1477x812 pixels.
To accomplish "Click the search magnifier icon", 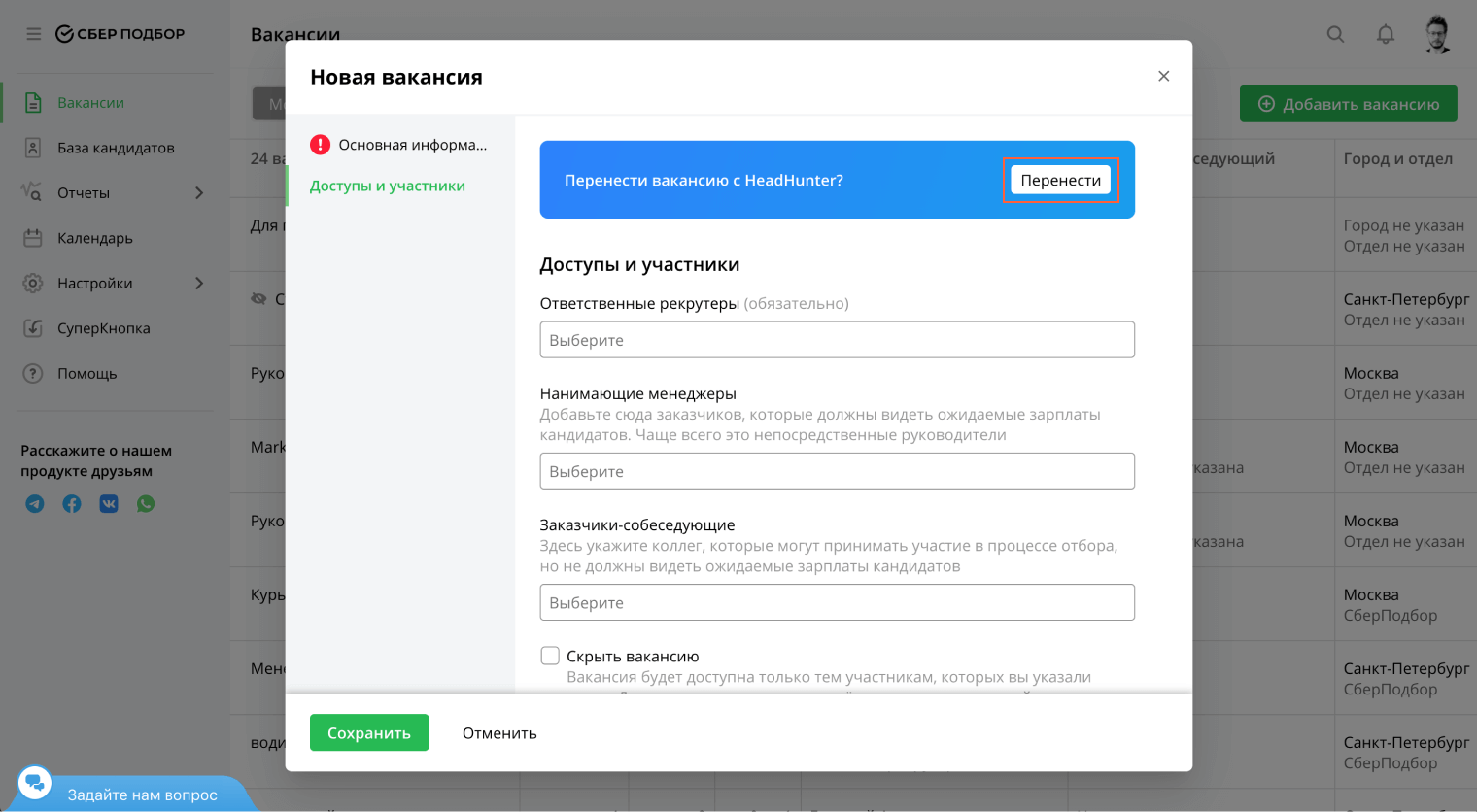I will click(1336, 34).
